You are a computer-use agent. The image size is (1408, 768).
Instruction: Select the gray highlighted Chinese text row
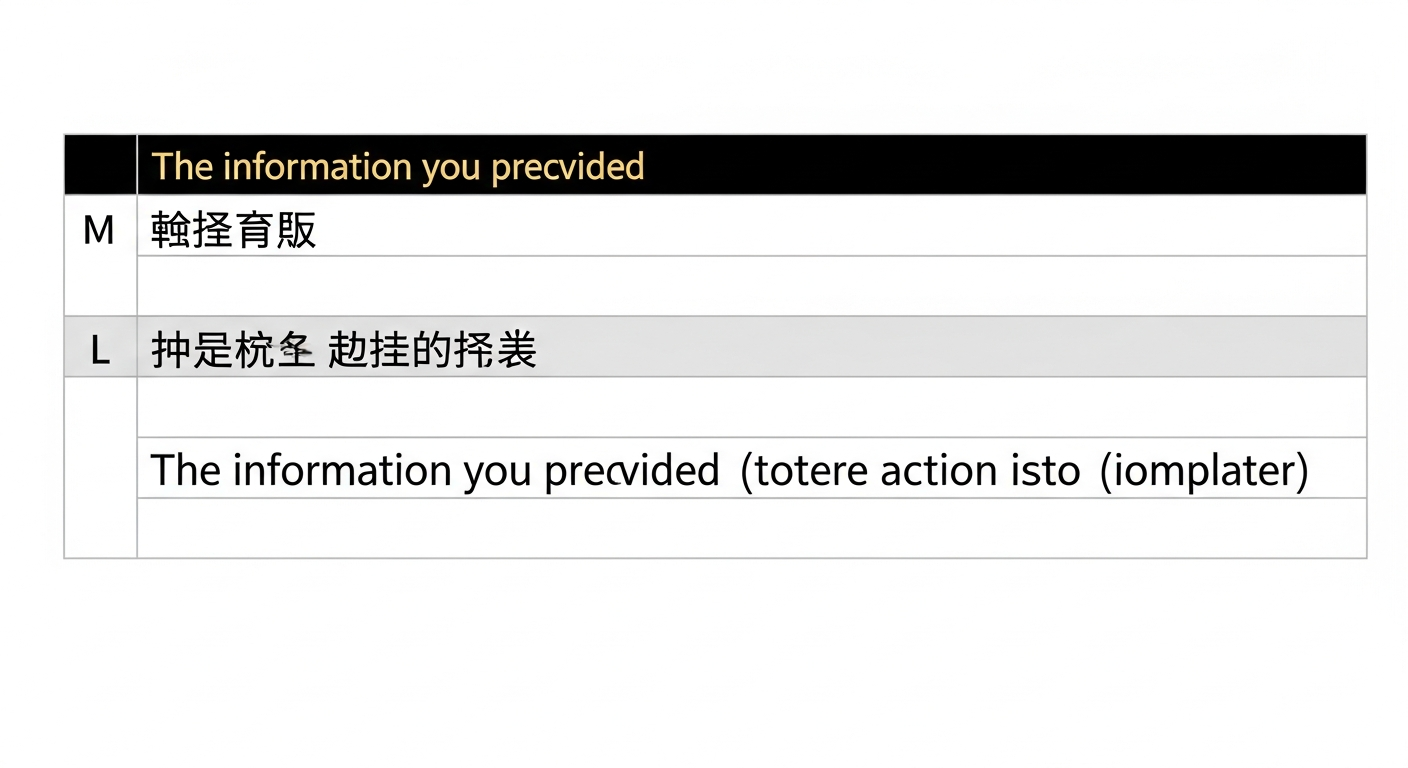(750, 348)
